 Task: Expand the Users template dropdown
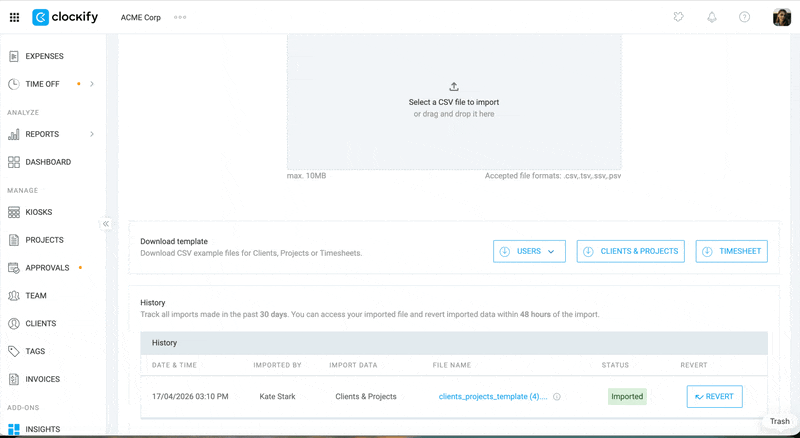tap(529, 252)
